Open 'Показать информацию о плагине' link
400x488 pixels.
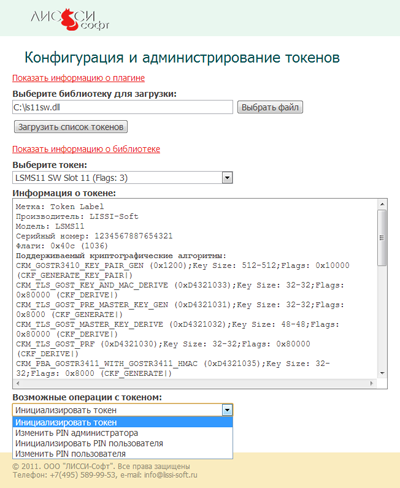78,78
